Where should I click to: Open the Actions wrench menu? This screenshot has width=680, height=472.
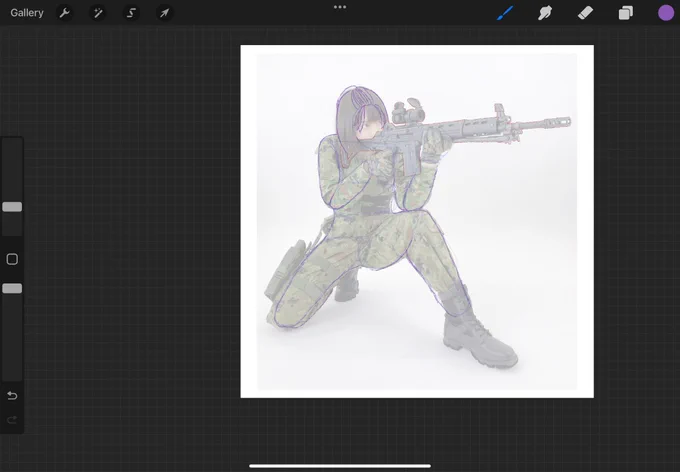tap(65, 13)
